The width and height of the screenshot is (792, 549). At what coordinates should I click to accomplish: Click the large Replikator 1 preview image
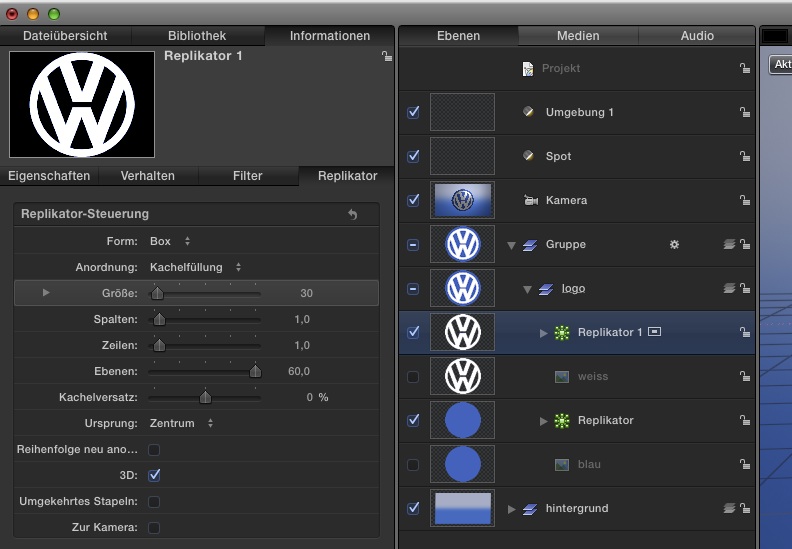tap(82, 105)
